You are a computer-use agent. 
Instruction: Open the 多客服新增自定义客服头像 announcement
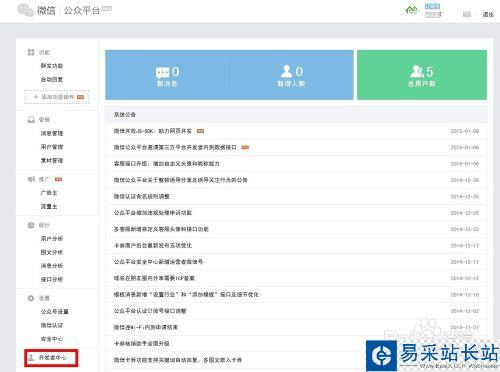(161, 229)
